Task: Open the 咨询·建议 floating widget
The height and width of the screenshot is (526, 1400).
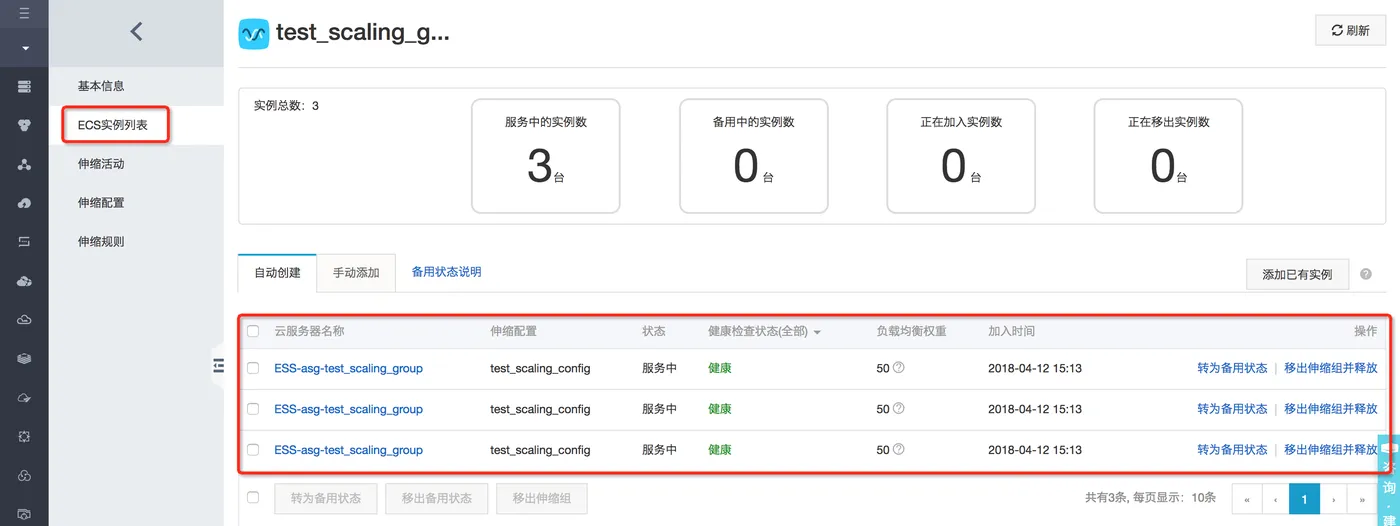Action: click(1388, 481)
